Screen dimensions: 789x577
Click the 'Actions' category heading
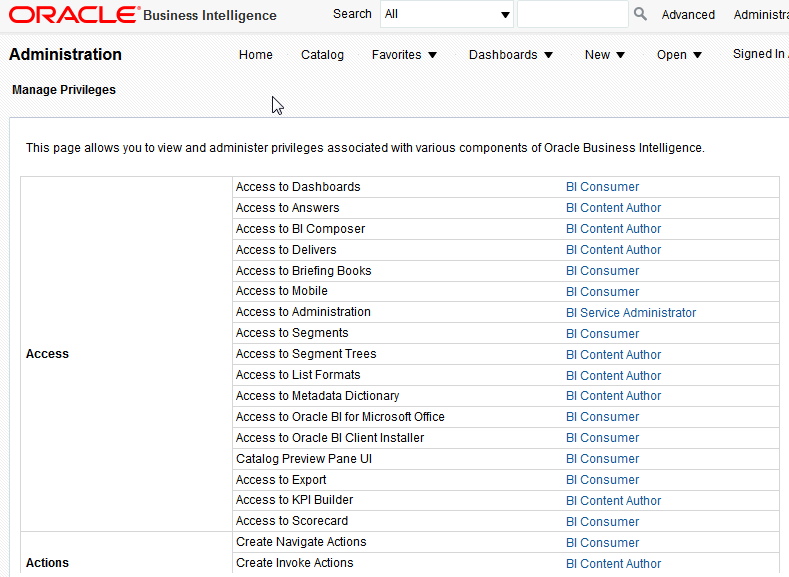[47, 563]
